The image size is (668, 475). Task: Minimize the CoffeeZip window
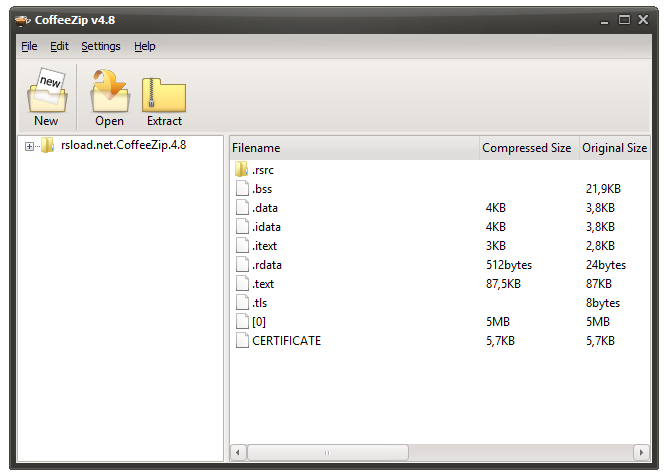pyautogui.click(x=604, y=21)
